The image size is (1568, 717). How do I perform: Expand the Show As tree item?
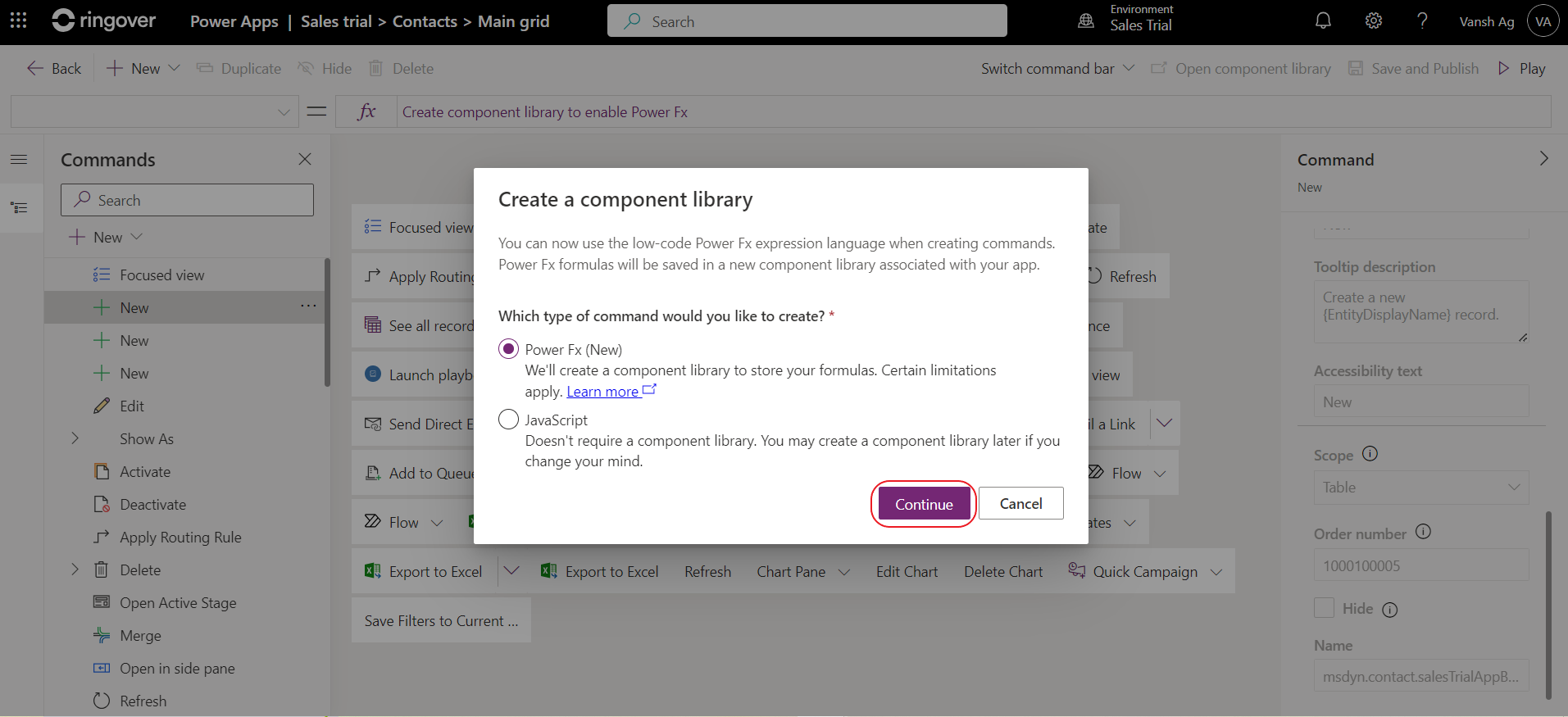click(x=75, y=438)
